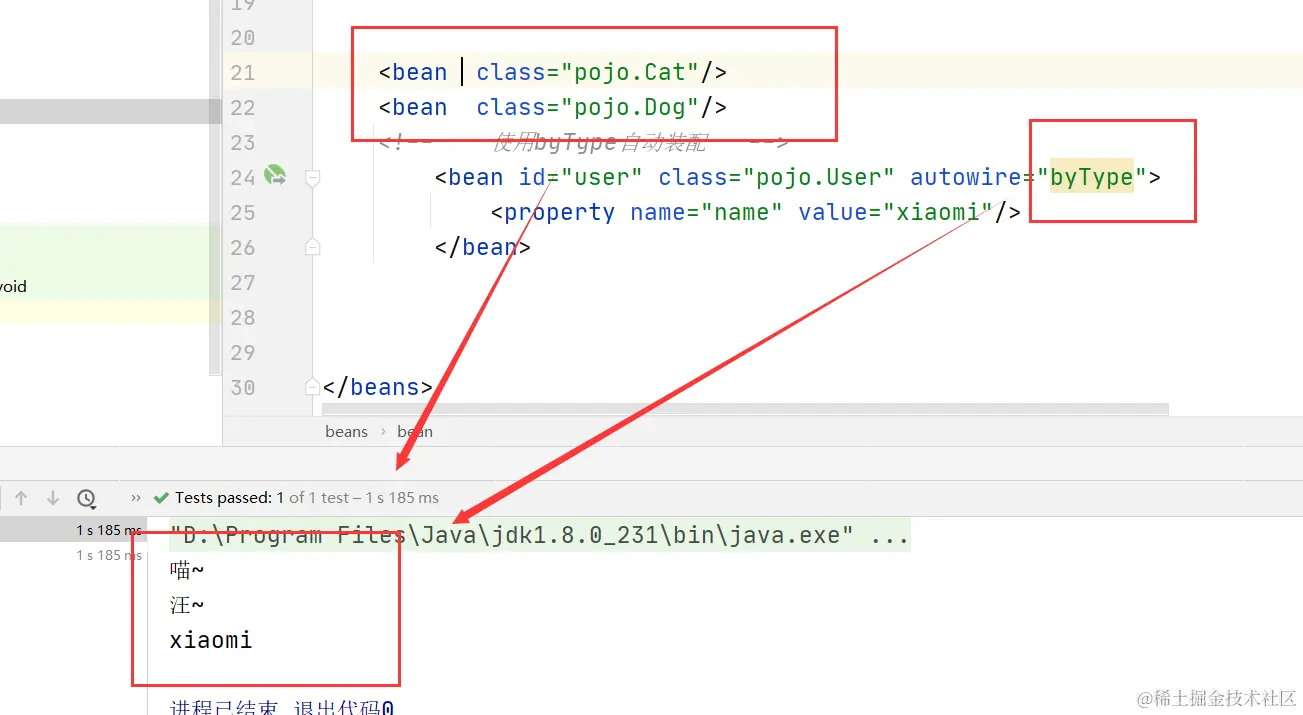Click the highlighted byType autowire value
The height and width of the screenshot is (715, 1303).
pyautogui.click(x=1091, y=178)
